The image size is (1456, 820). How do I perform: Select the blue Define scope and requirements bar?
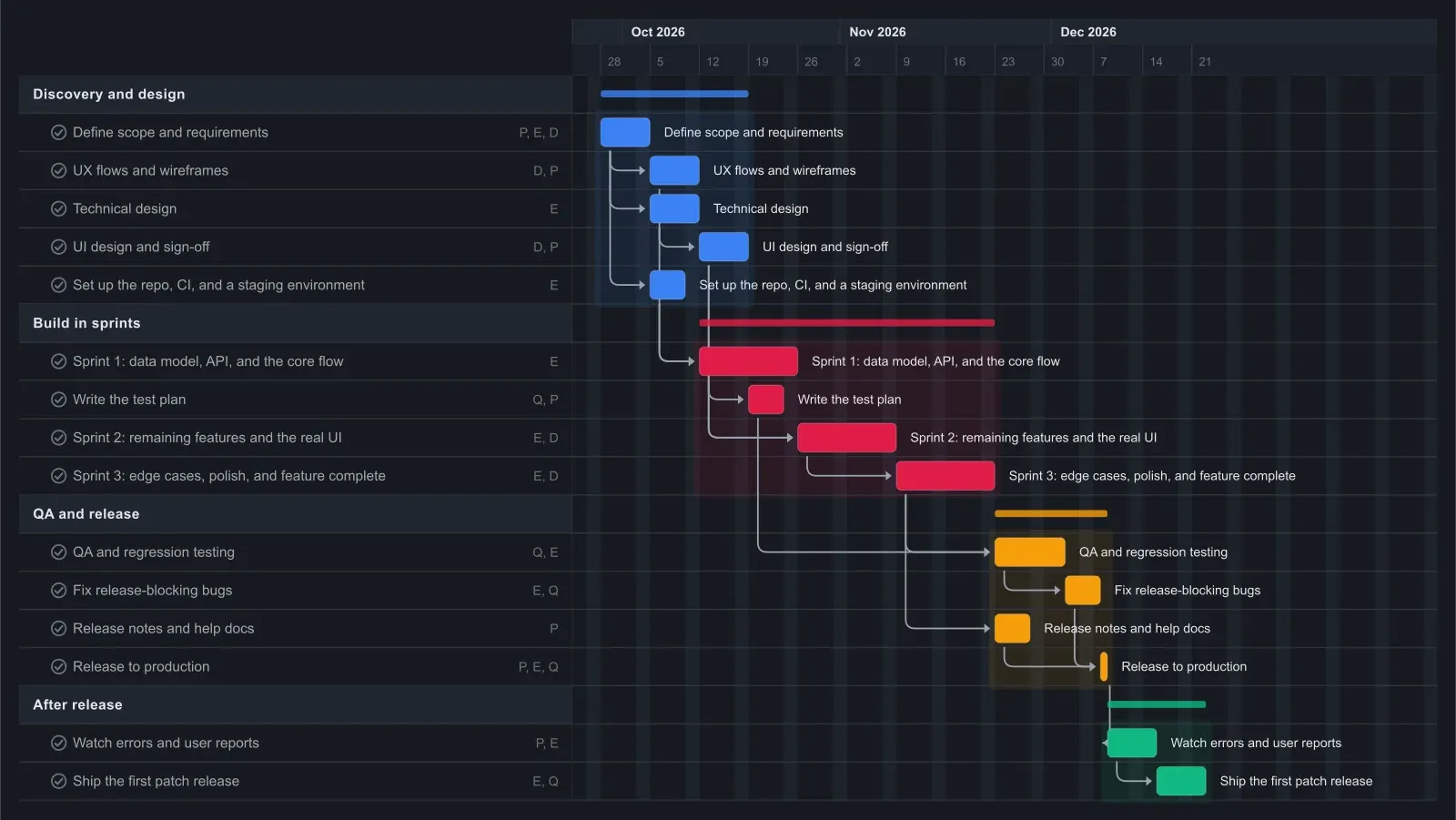(x=625, y=133)
